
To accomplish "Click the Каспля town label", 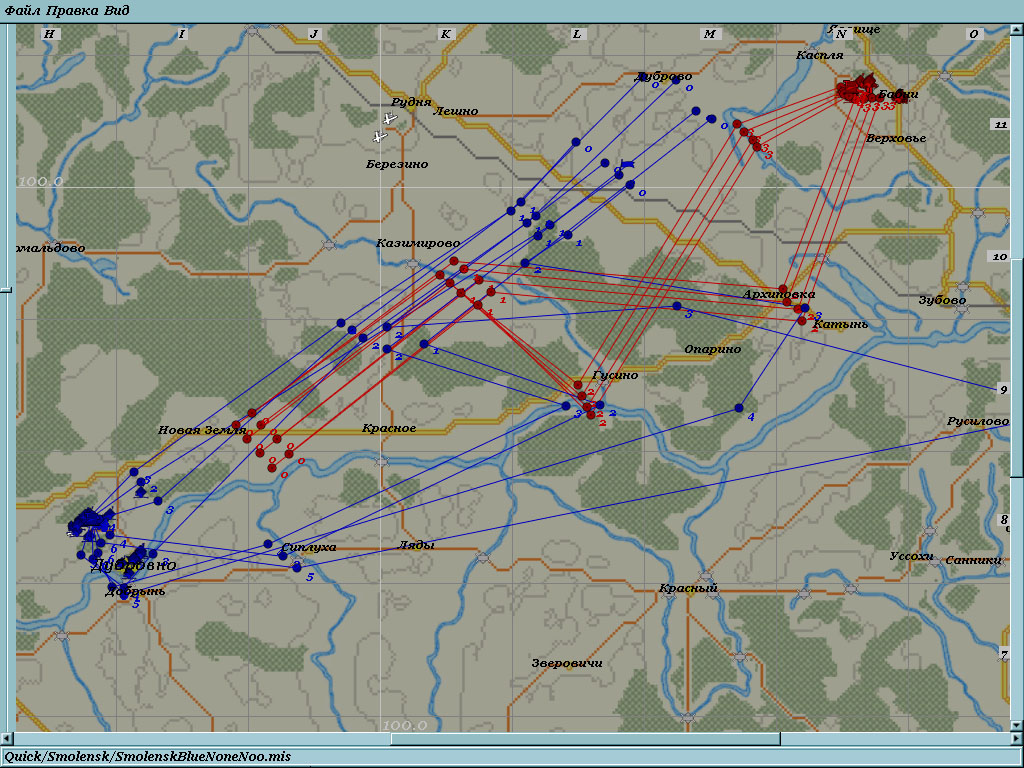I will click(820, 56).
